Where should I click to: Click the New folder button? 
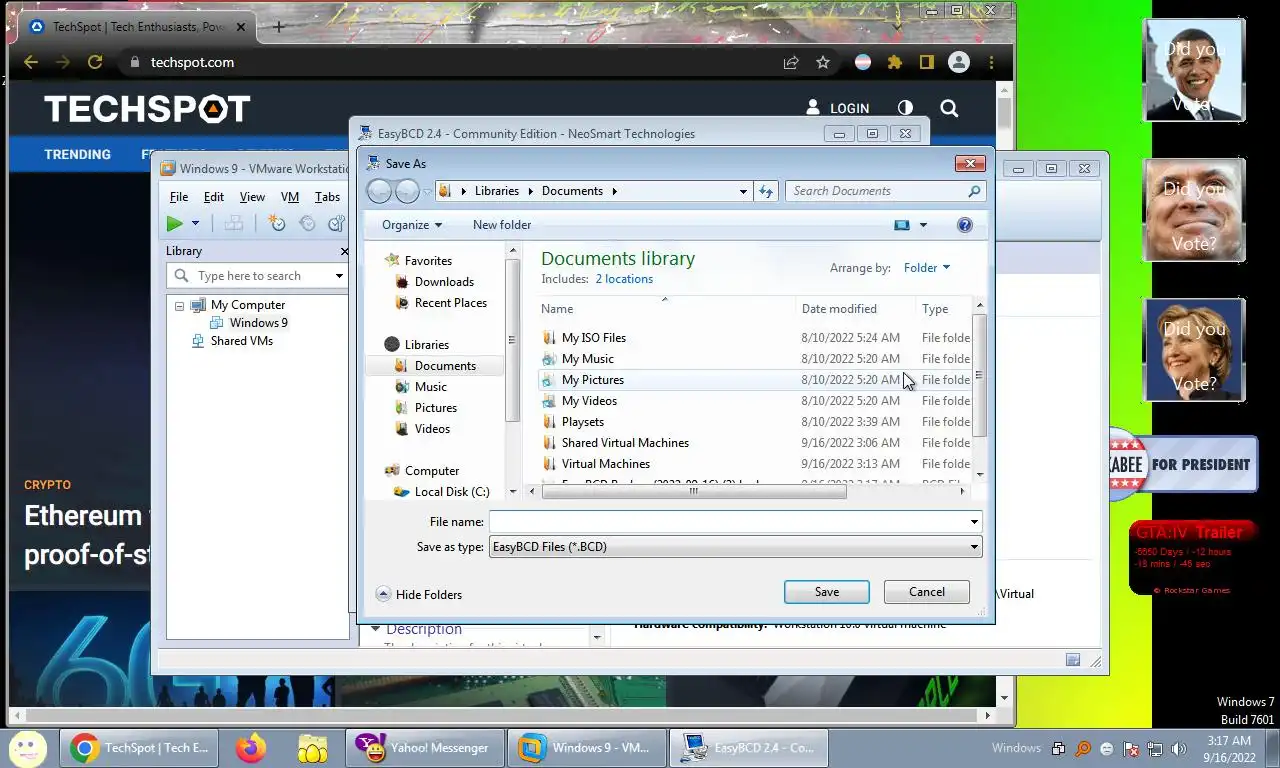(502, 225)
